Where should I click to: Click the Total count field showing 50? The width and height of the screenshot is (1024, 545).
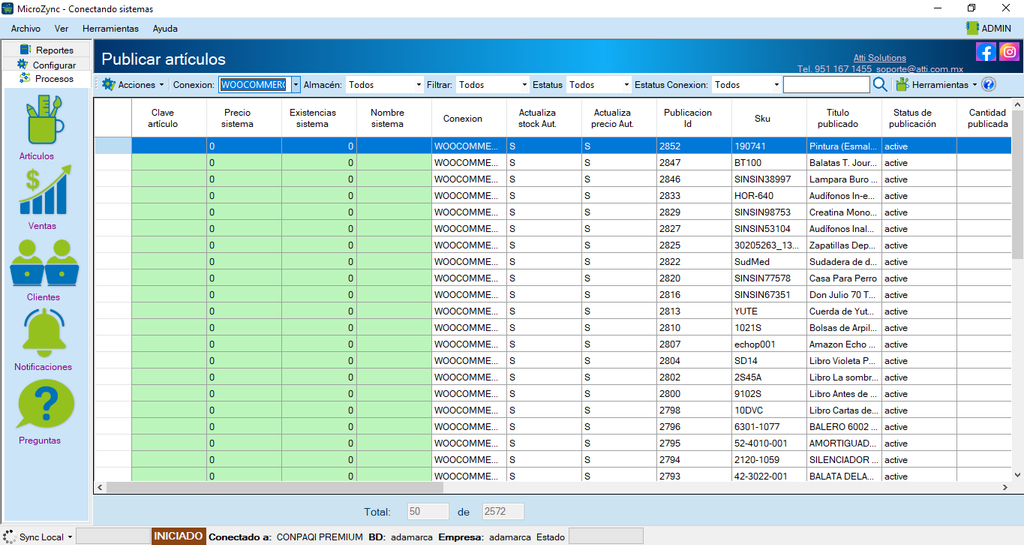click(428, 512)
